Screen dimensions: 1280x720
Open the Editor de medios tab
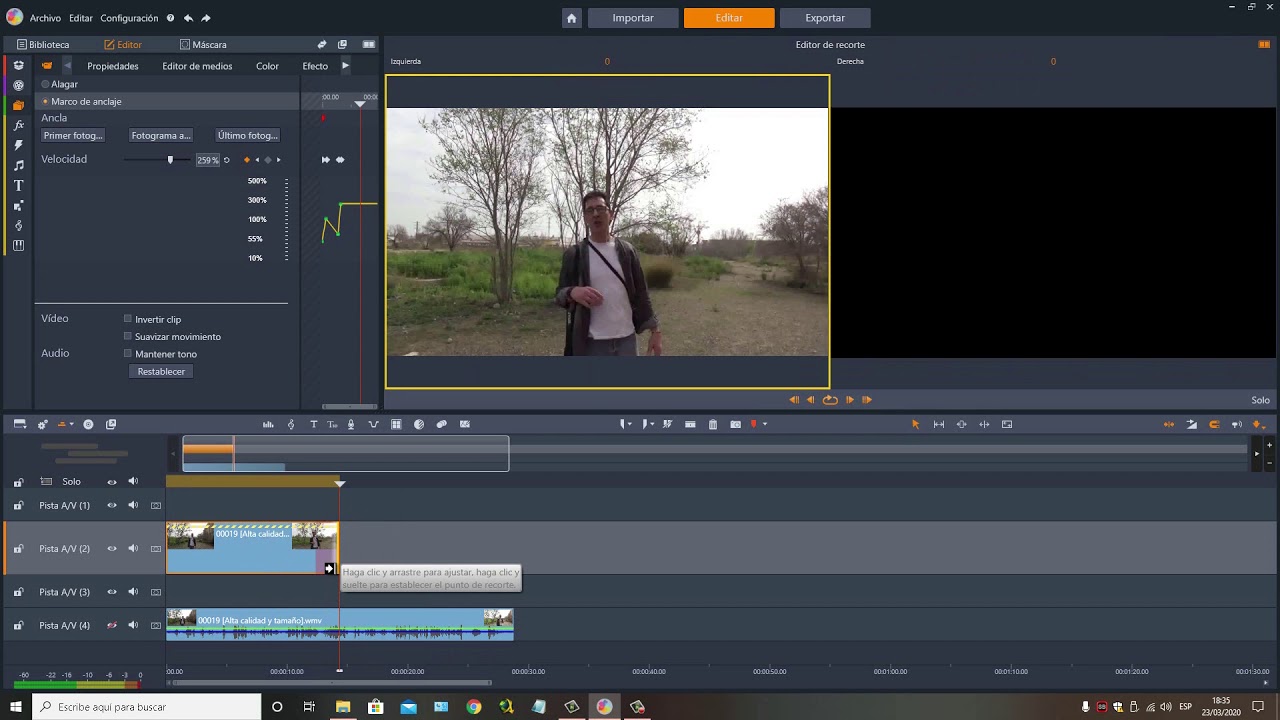tap(197, 66)
